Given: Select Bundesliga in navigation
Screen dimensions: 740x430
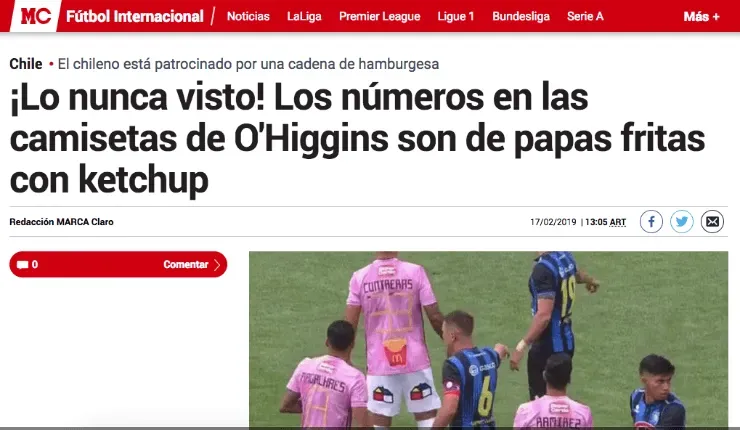Looking at the screenshot, I should (521, 17).
